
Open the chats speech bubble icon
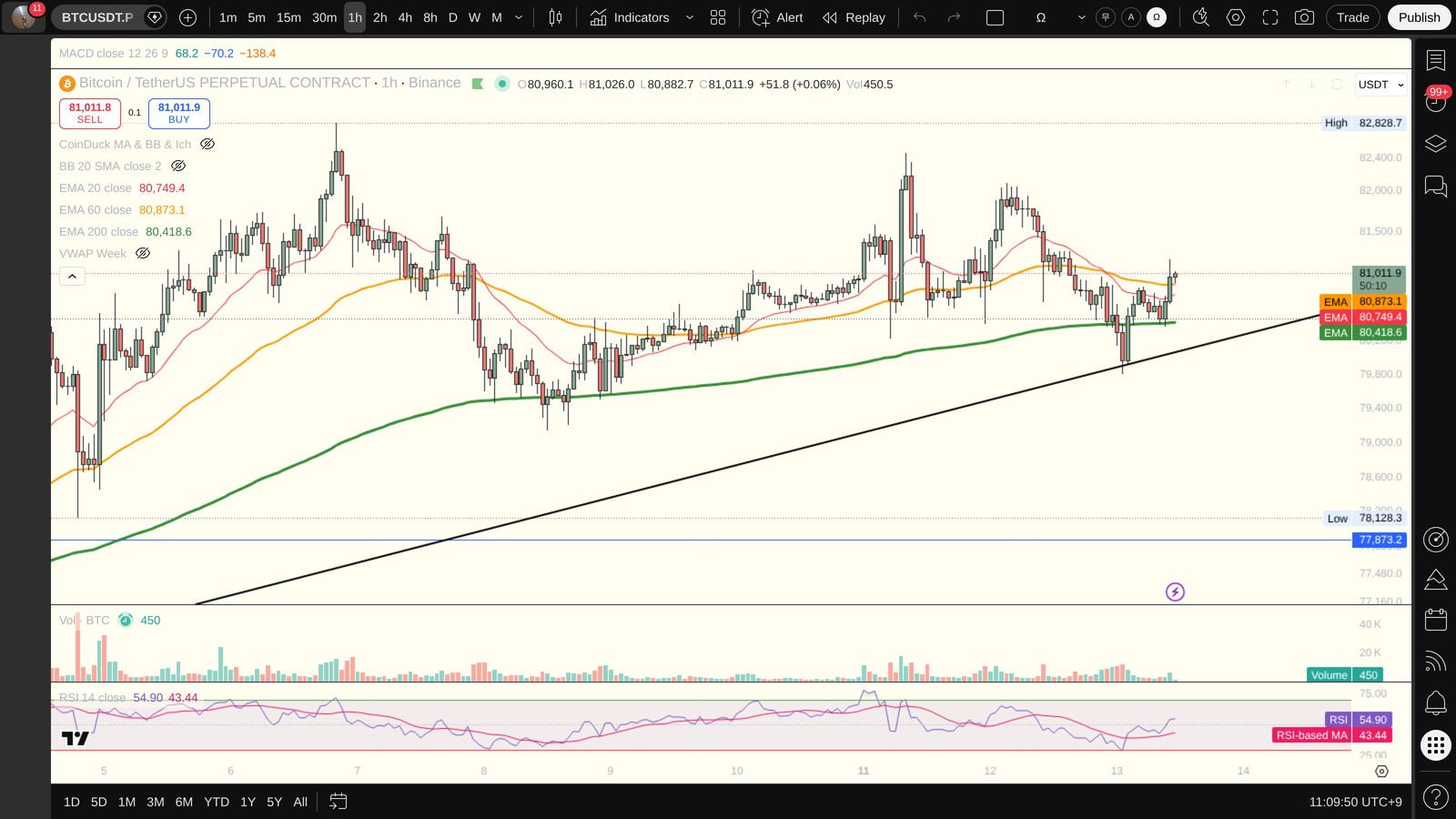tap(1436, 187)
